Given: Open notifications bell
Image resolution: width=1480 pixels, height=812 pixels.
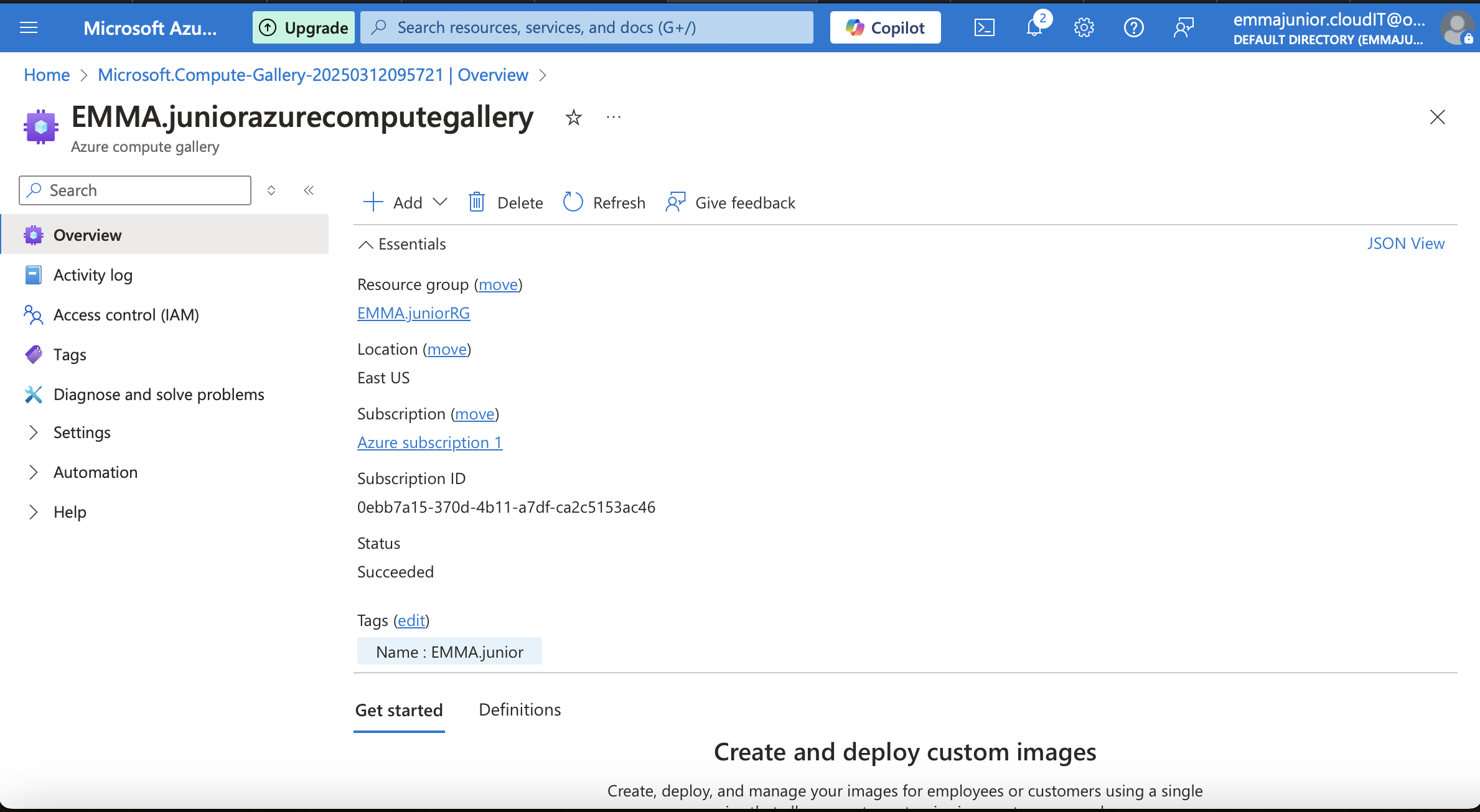Looking at the screenshot, I should [1035, 27].
